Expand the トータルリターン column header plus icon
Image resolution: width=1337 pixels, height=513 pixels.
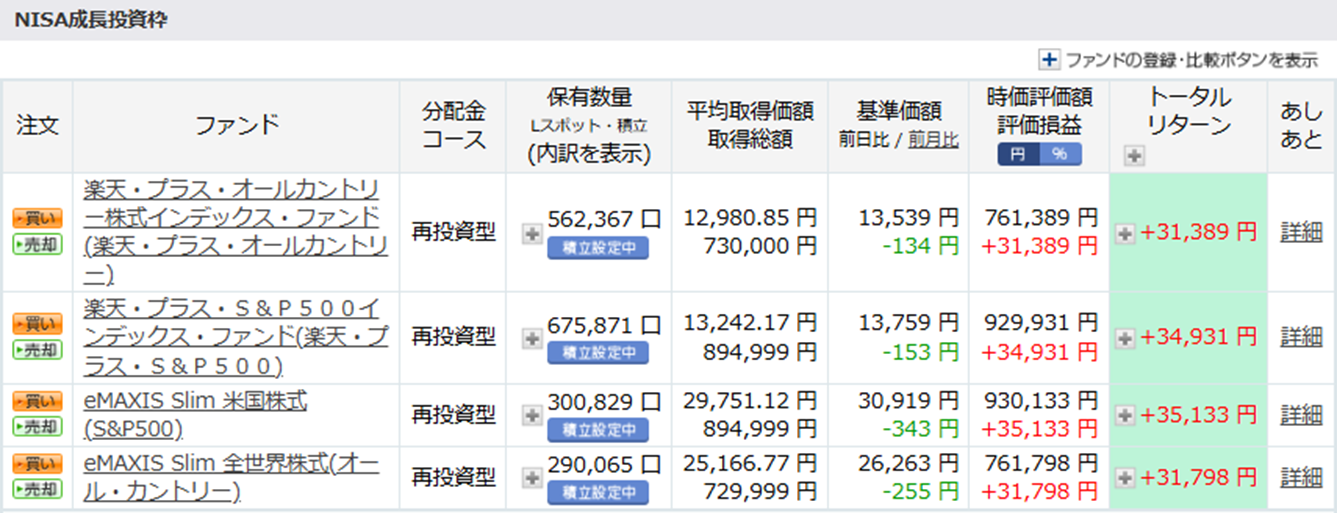click(1133, 155)
